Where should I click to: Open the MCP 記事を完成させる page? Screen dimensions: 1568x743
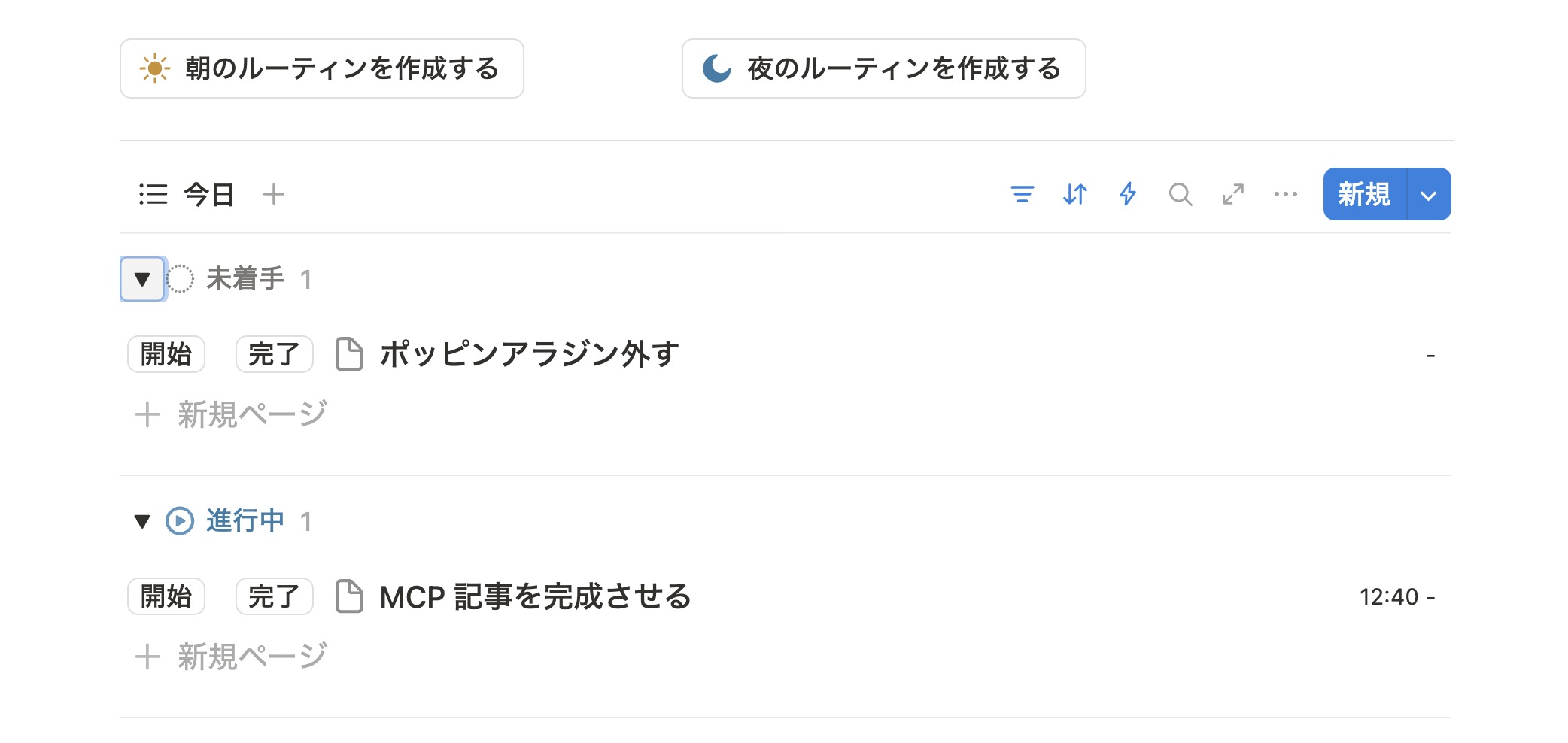click(x=535, y=596)
